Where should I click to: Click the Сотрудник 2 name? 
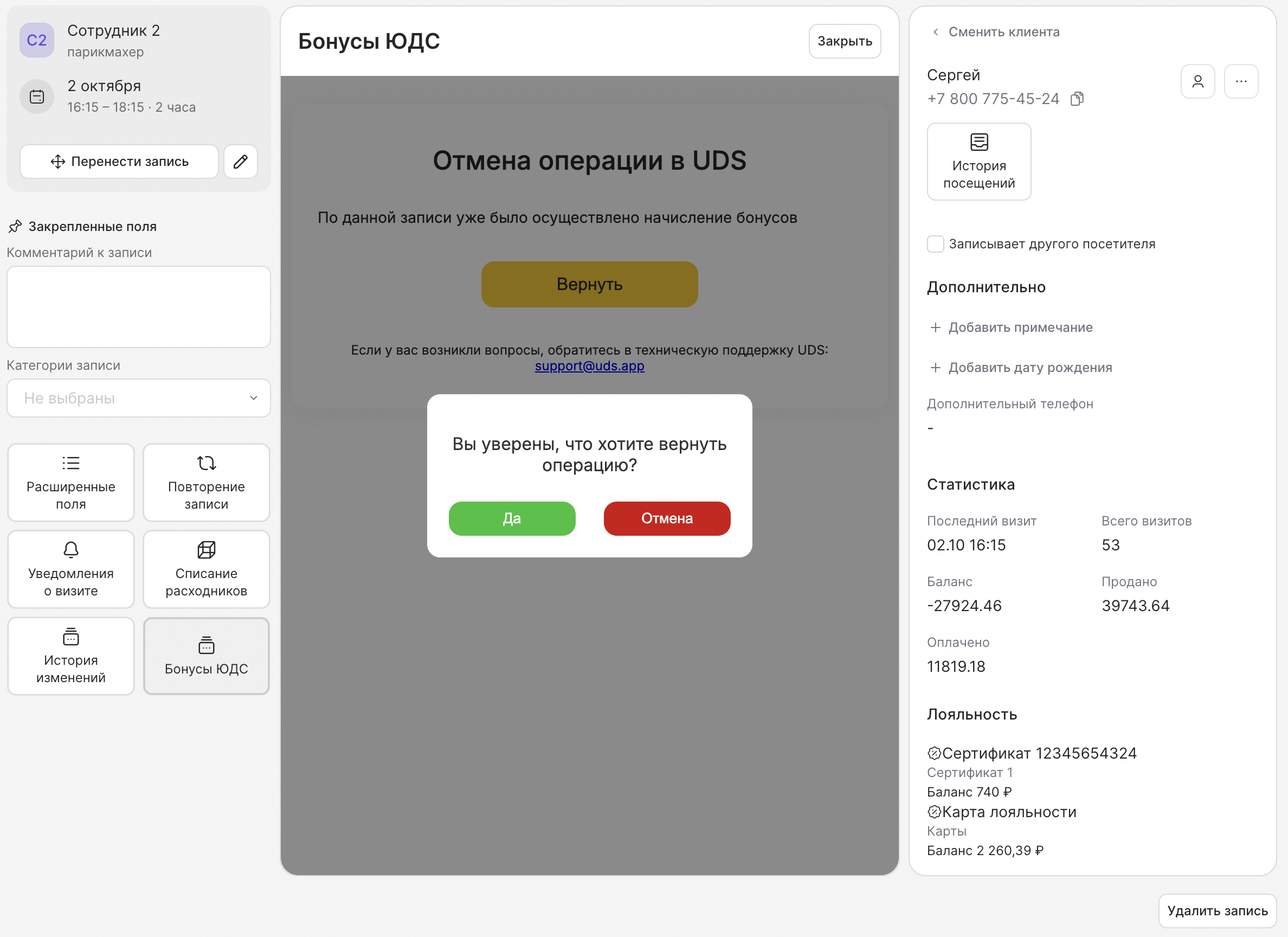(114, 31)
